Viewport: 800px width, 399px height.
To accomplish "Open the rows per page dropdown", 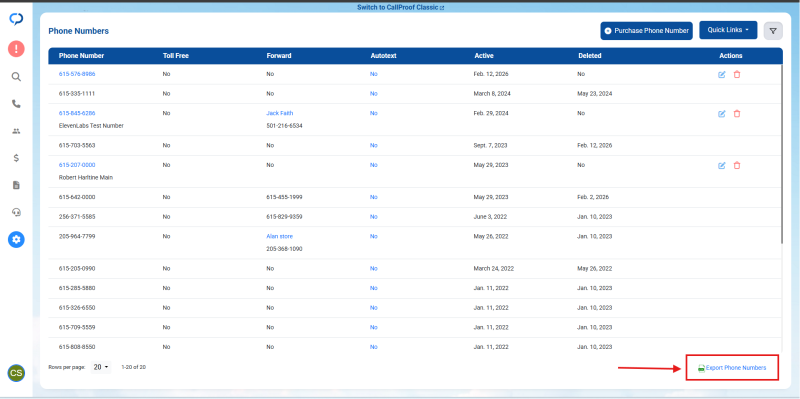I will pyautogui.click(x=101, y=367).
